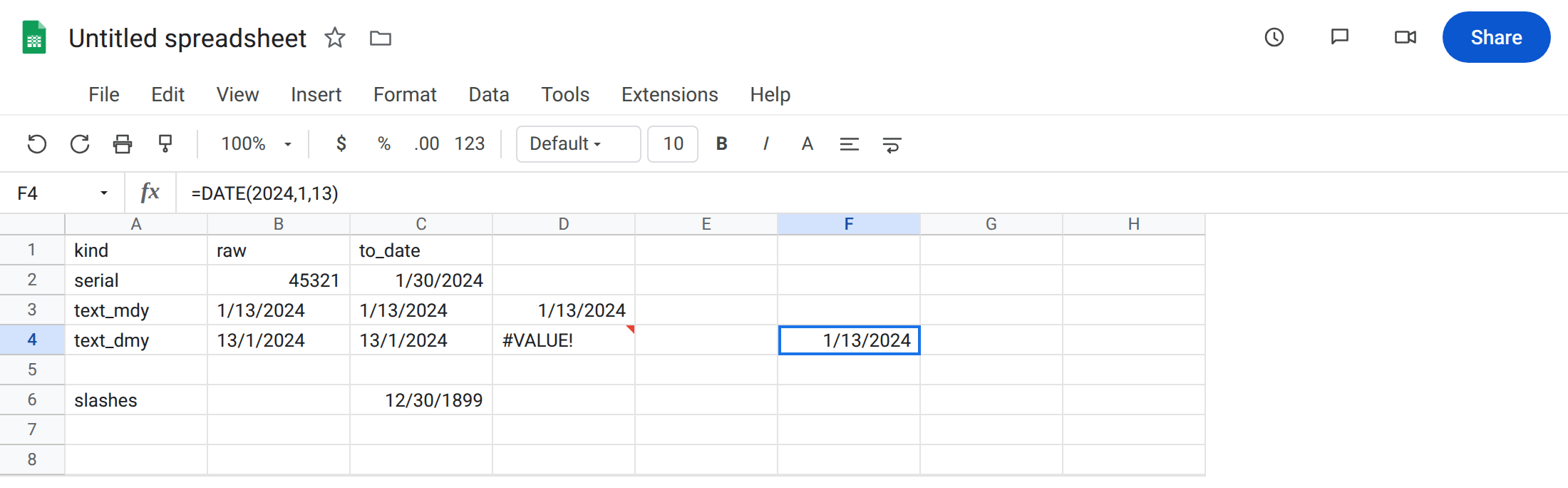The width and height of the screenshot is (1568, 488).
Task: Open text wrapping options
Action: pyautogui.click(x=892, y=145)
